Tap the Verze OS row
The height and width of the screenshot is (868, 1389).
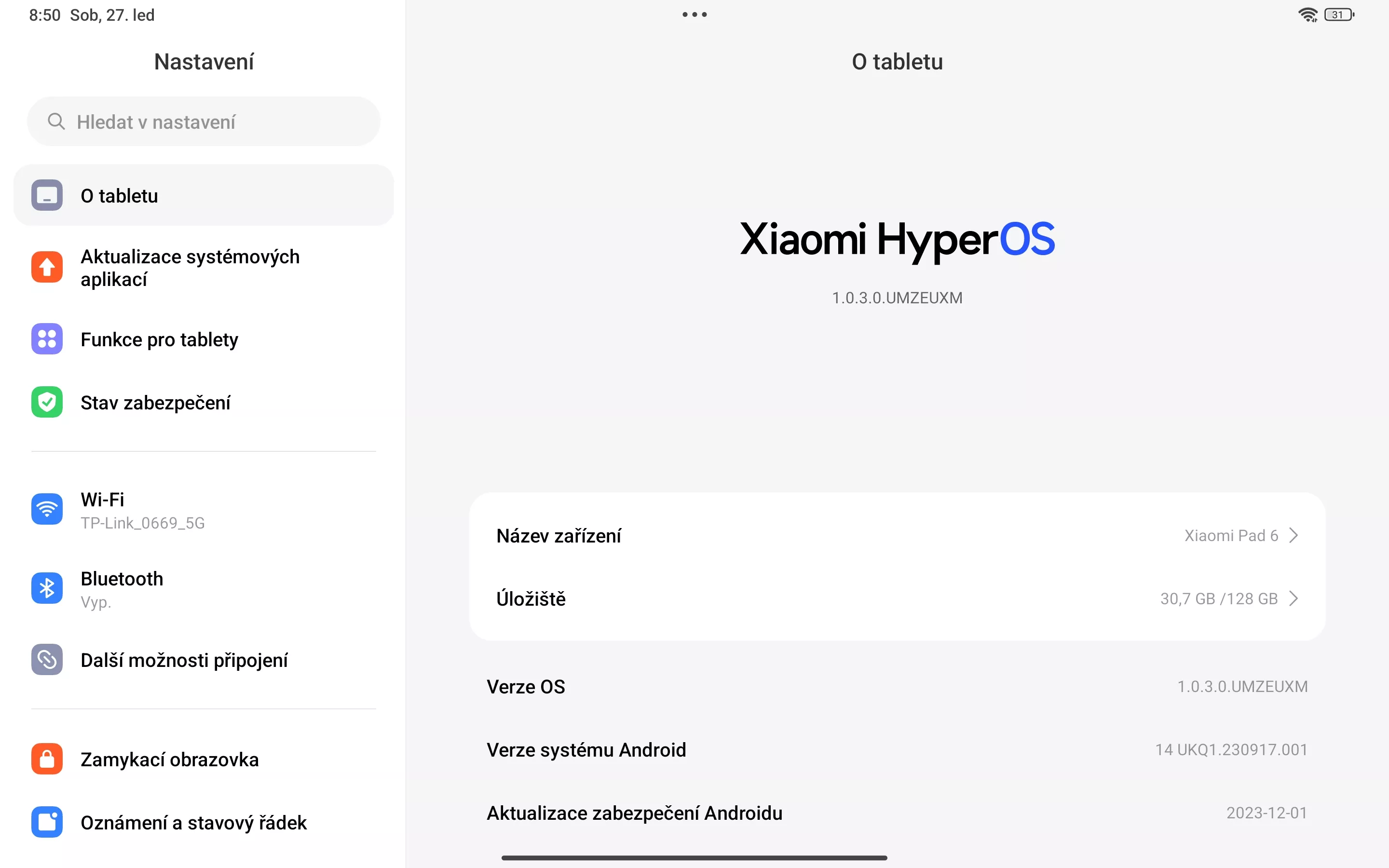click(x=897, y=687)
